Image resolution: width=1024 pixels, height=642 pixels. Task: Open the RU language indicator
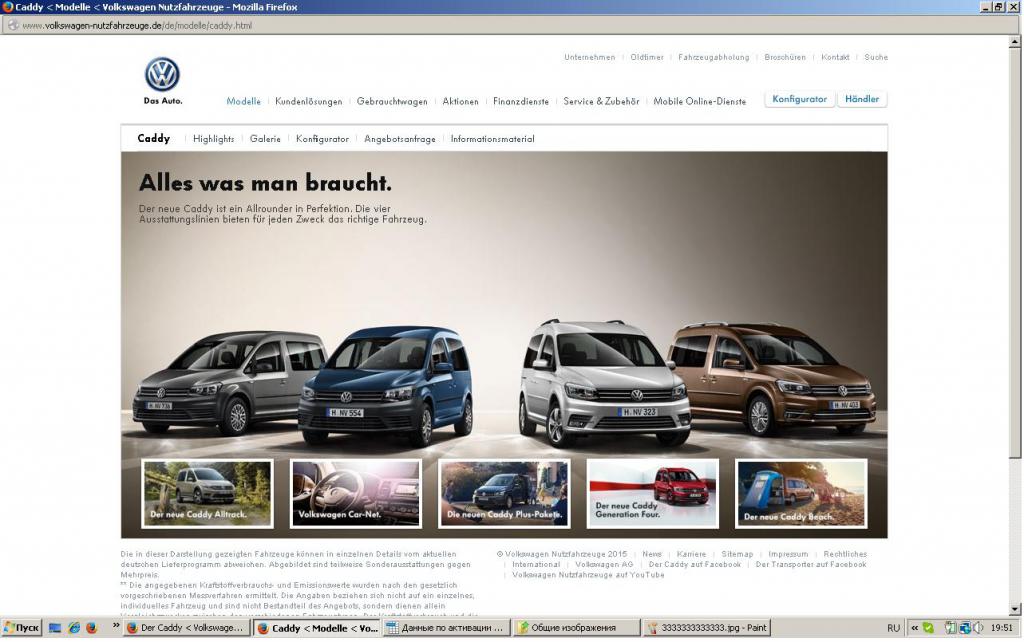(893, 628)
